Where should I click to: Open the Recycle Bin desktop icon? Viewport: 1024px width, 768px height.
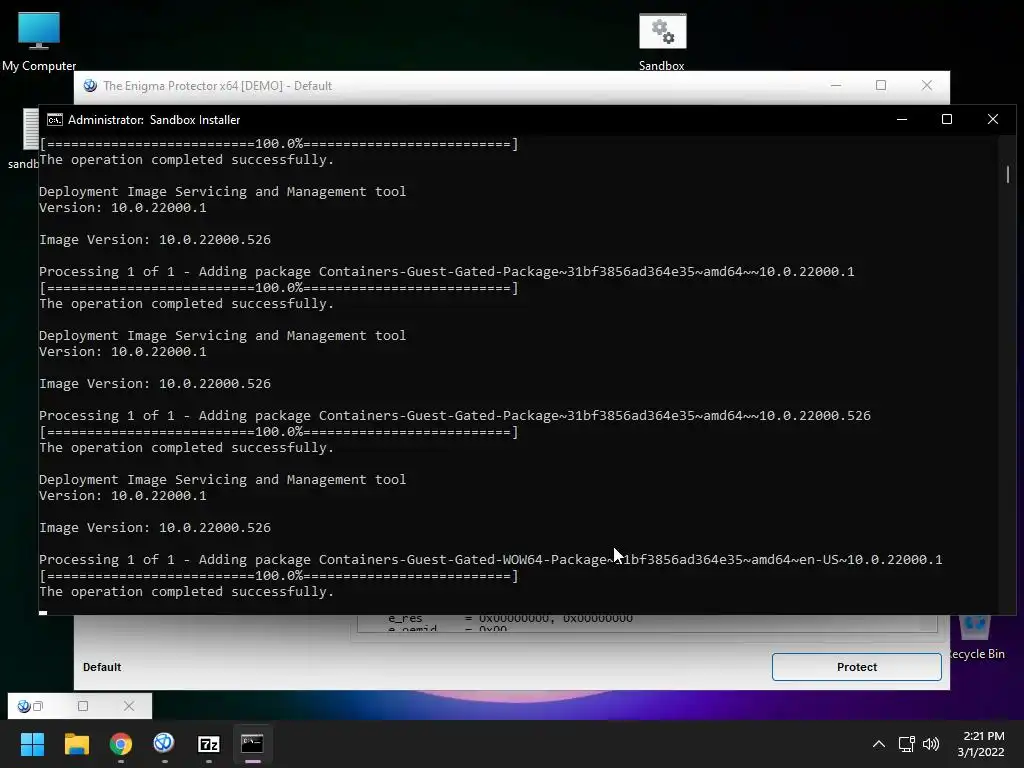click(x=976, y=639)
